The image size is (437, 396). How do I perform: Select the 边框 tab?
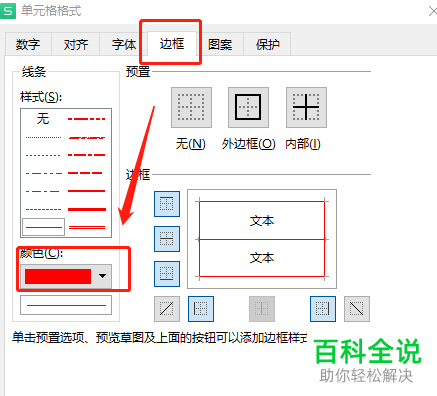pos(172,43)
